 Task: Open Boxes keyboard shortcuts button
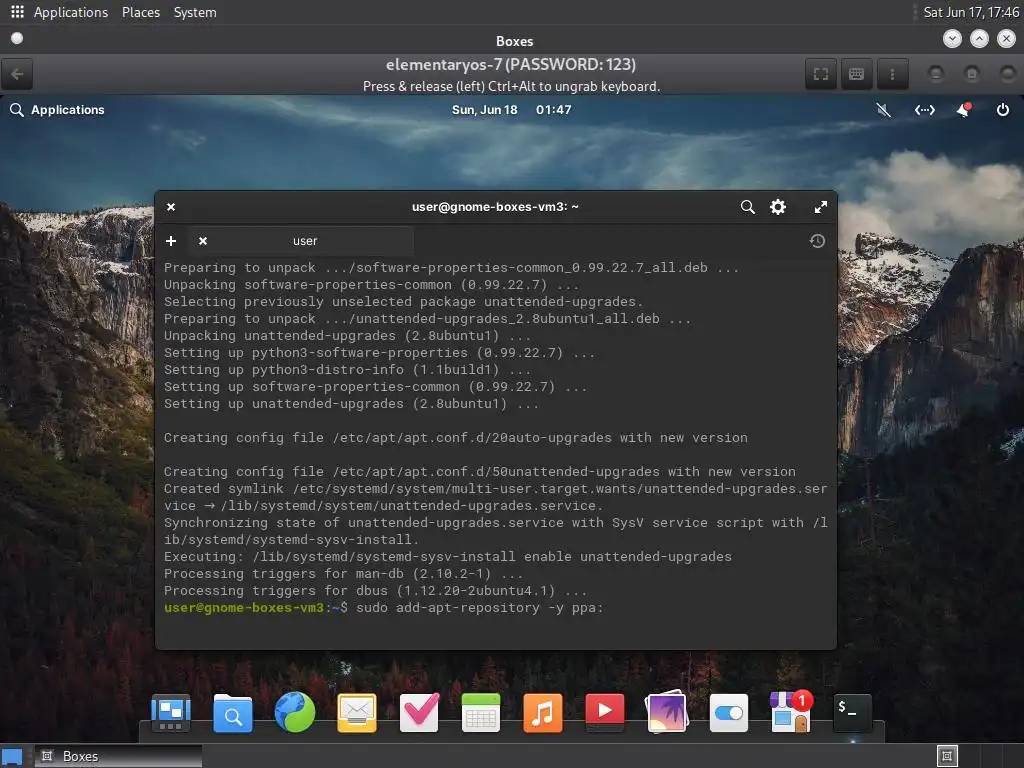click(856, 74)
